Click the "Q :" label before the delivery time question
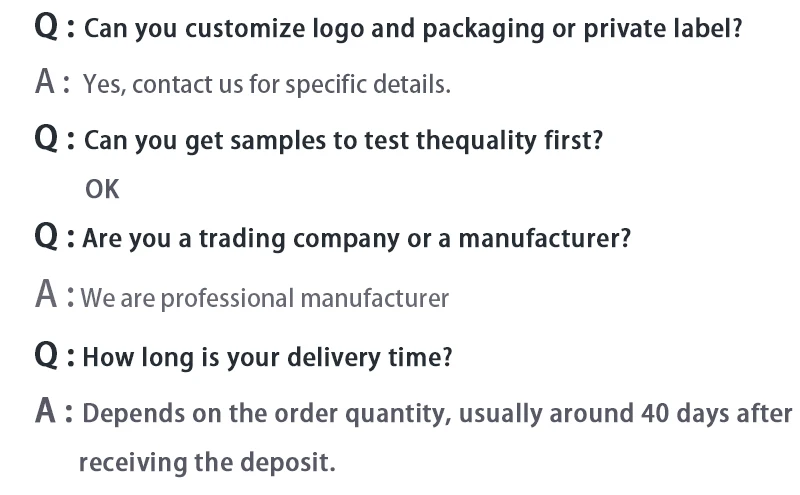Viewport: 800px width, 495px height. (54, 356)
